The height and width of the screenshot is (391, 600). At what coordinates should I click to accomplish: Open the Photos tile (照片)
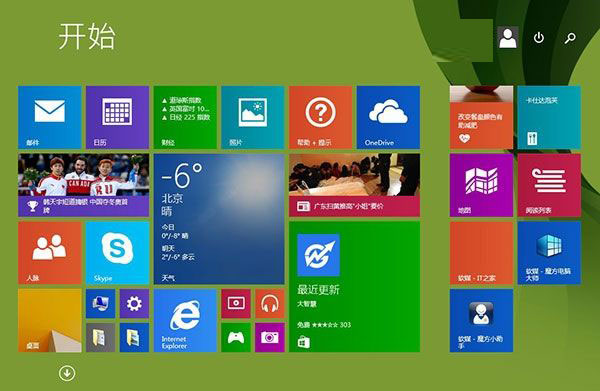pyautogui.click(x=253, y=117)
